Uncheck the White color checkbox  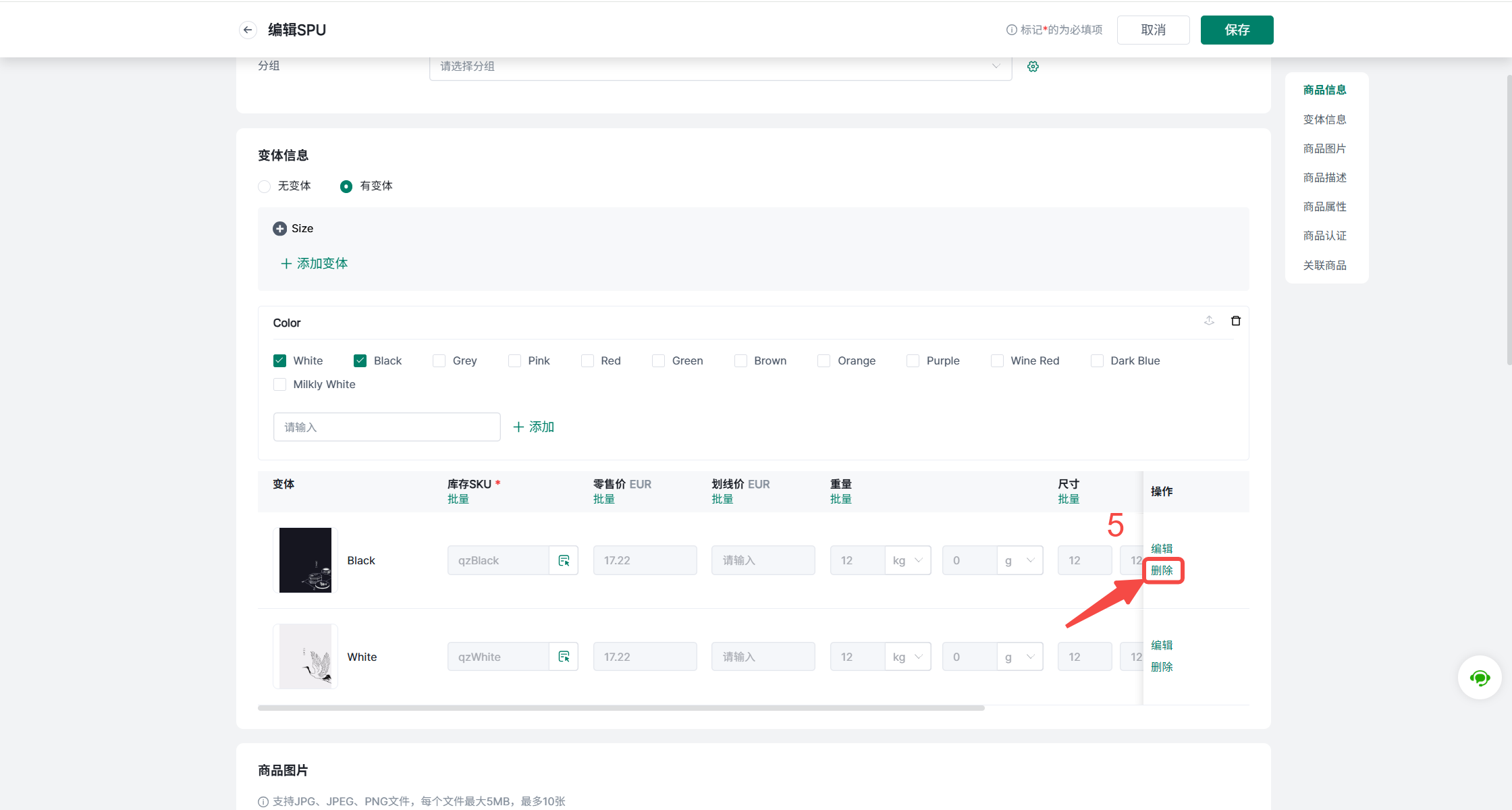click(279, 360)
